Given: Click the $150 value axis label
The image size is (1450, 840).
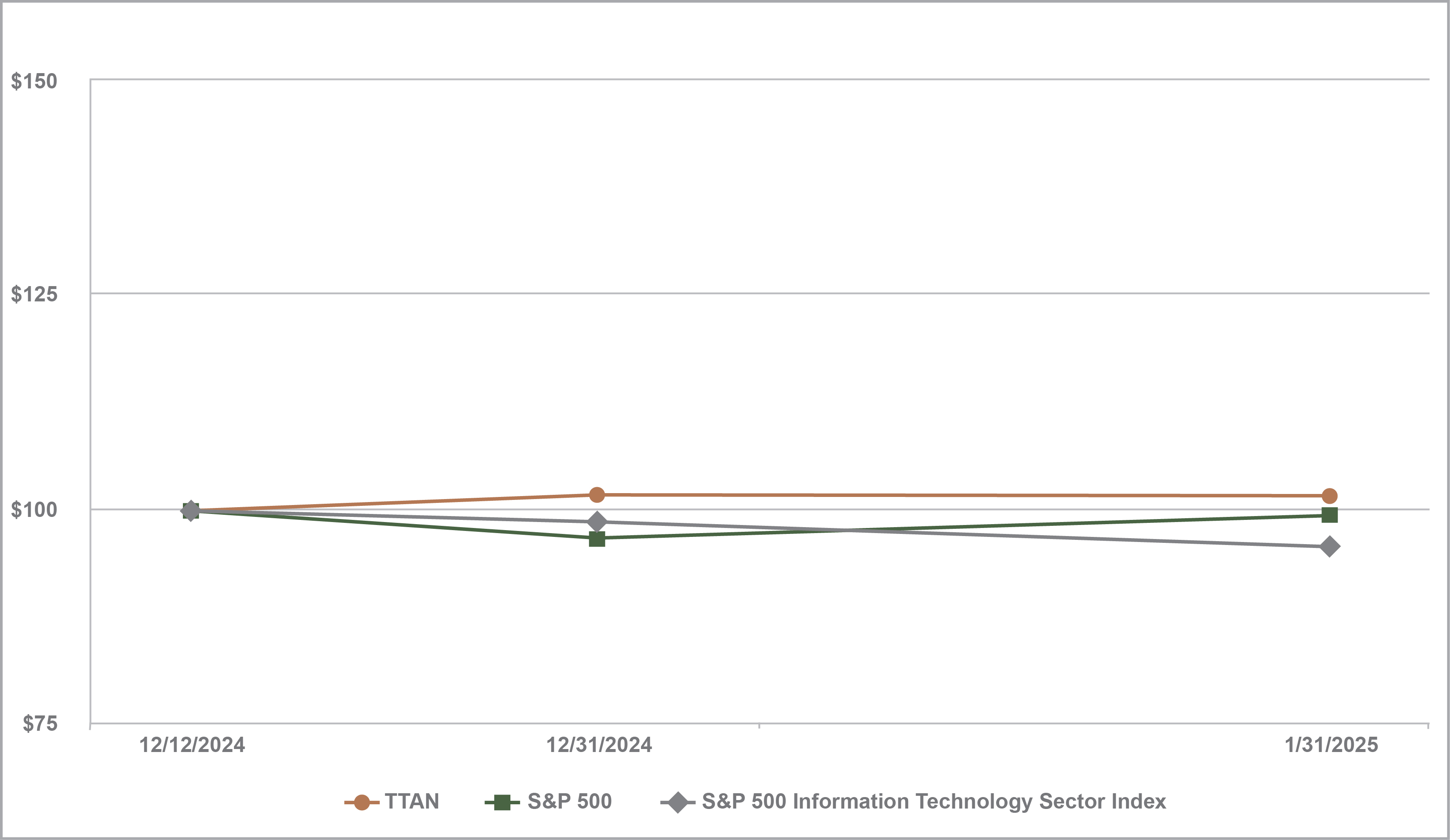Looking at the screenshot, I should click(34, 81).
